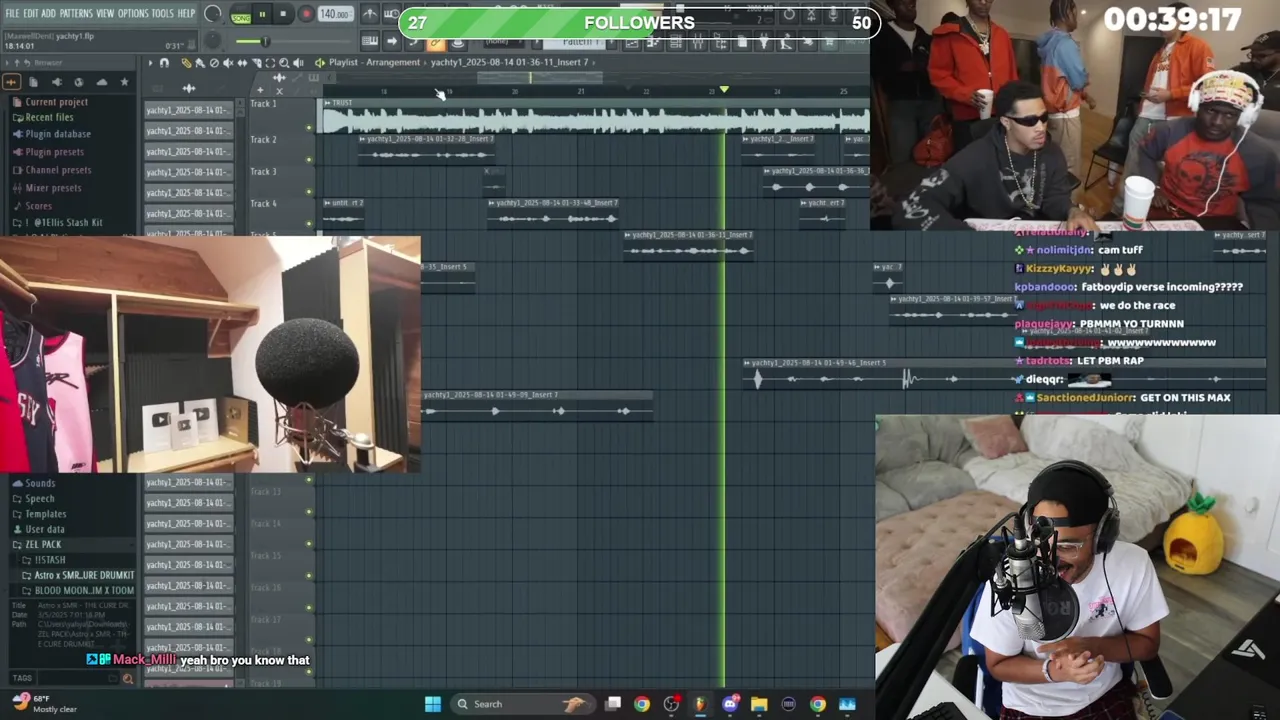Mute Track 2 with its green dot
Viewport: 1280px width, 720px height.
(309, 159)
